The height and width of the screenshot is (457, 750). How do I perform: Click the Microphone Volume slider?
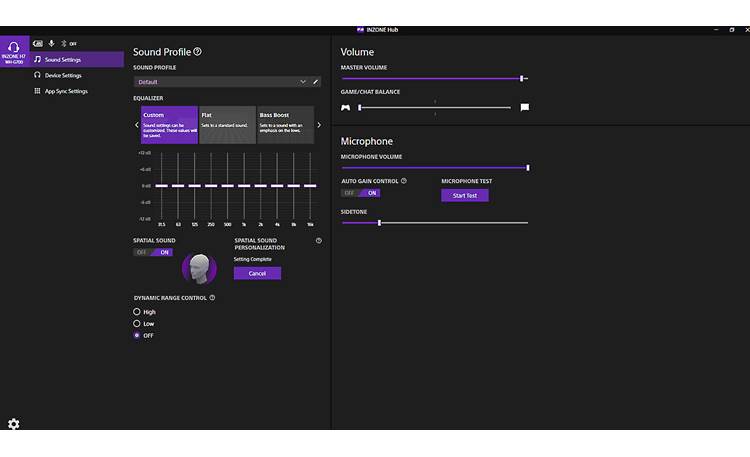[435, 168]
